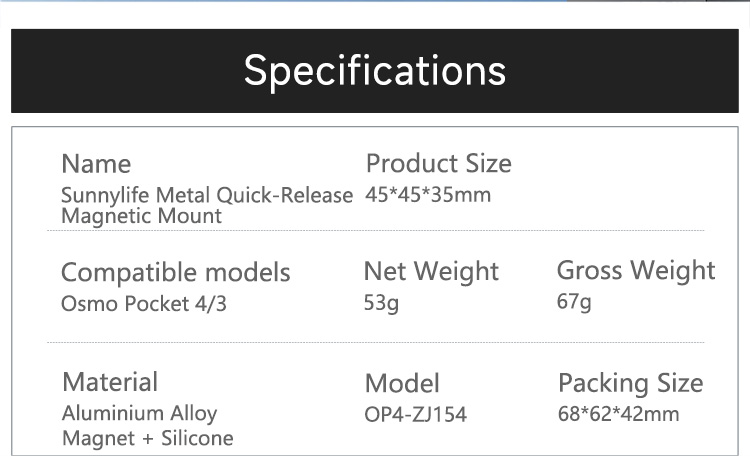Select the Model label
Viewport: 750px width, 466px height.
point(402,383)
